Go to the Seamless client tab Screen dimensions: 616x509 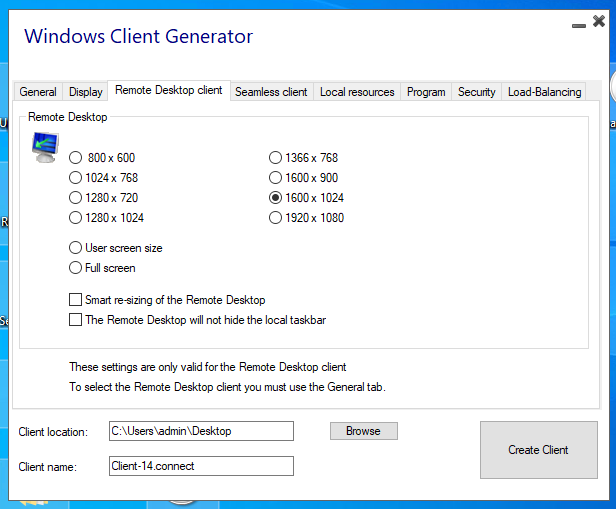pyautogui.click(x=271, y=92)
